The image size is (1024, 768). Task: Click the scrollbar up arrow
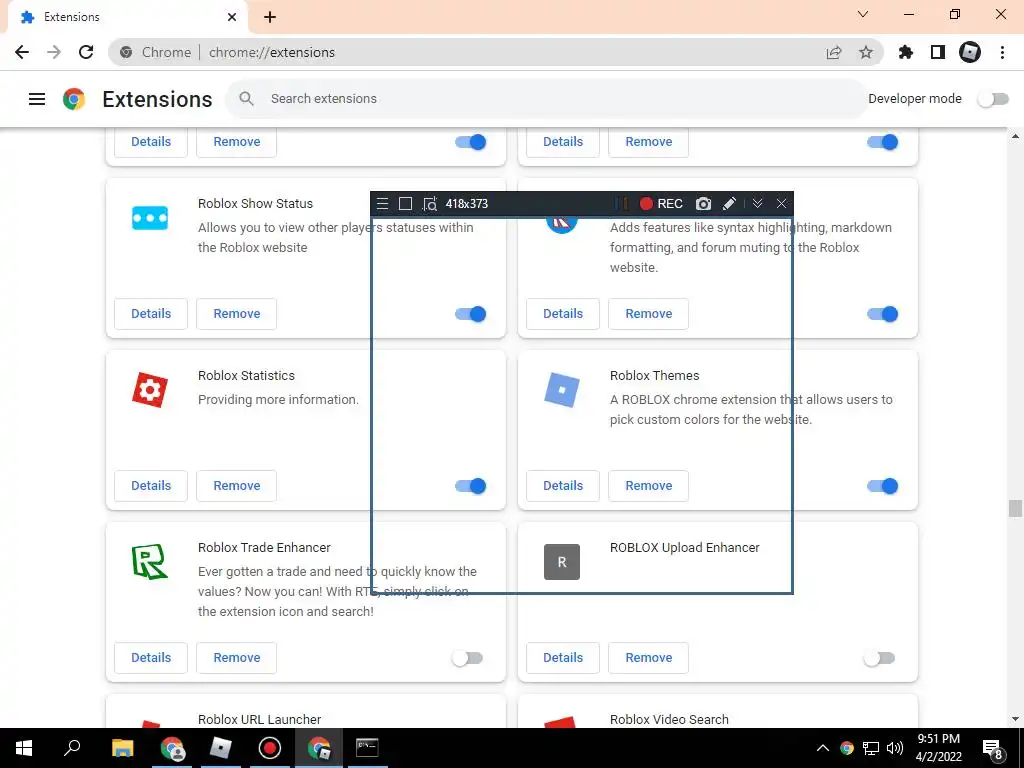coord(1015,136)
